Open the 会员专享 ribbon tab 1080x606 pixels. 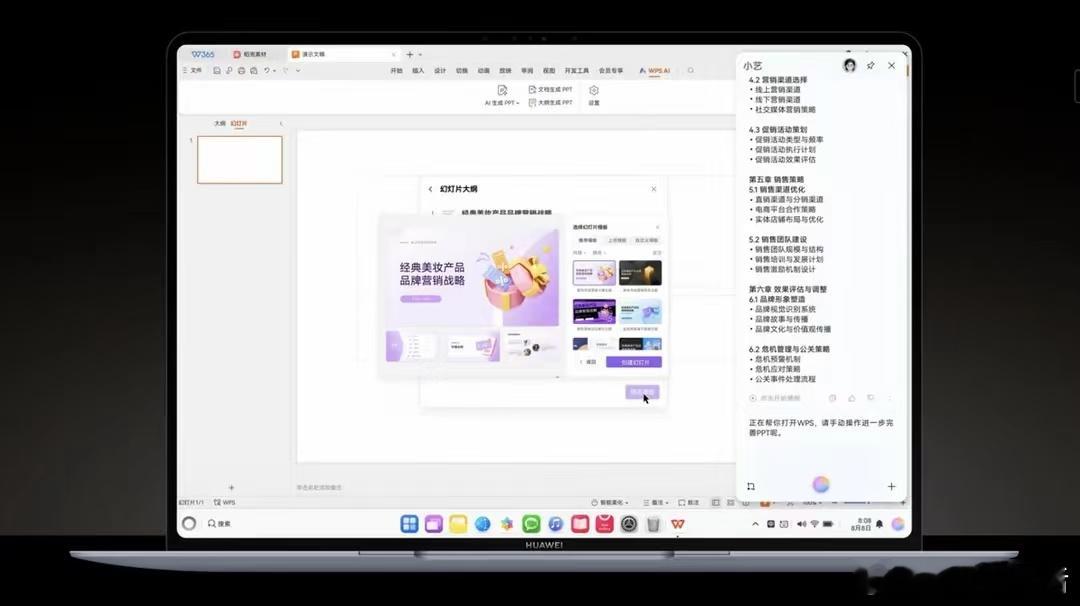tap(611, 70)
